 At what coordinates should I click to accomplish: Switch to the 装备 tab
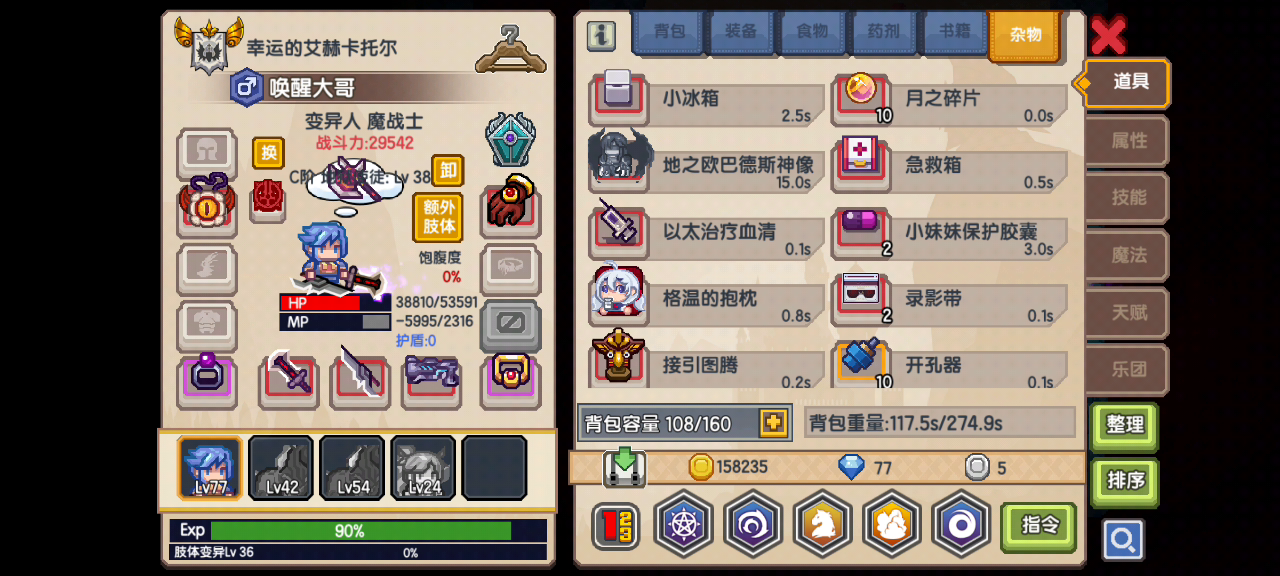click(741, 32)
